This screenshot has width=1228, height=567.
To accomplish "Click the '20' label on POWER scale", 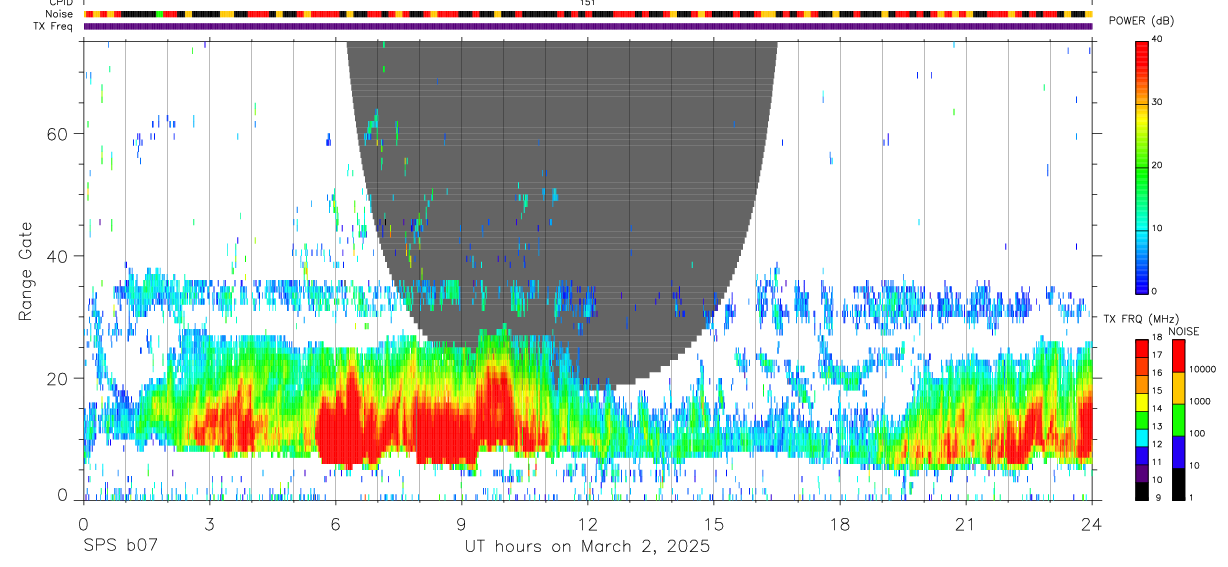I will click(x=1157, y=165).
